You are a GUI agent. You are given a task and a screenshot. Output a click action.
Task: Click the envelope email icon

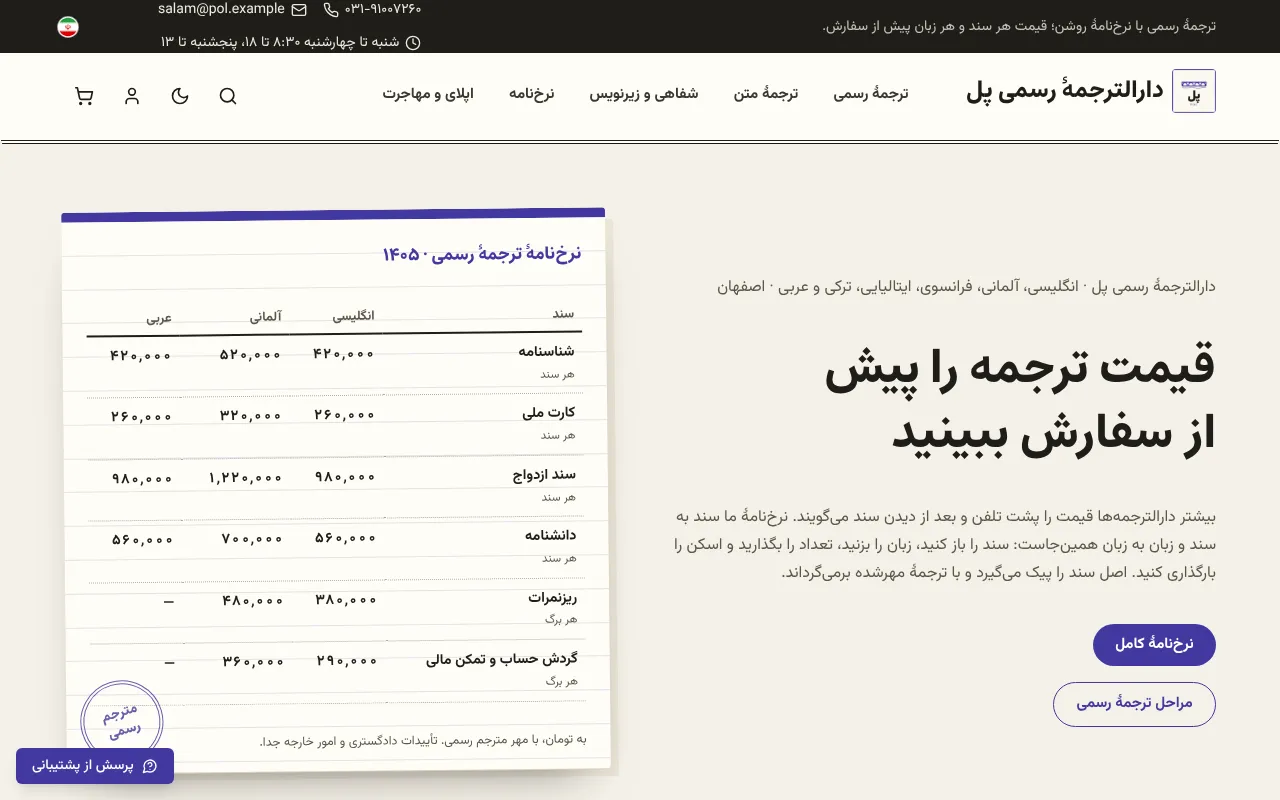[299, 10]
